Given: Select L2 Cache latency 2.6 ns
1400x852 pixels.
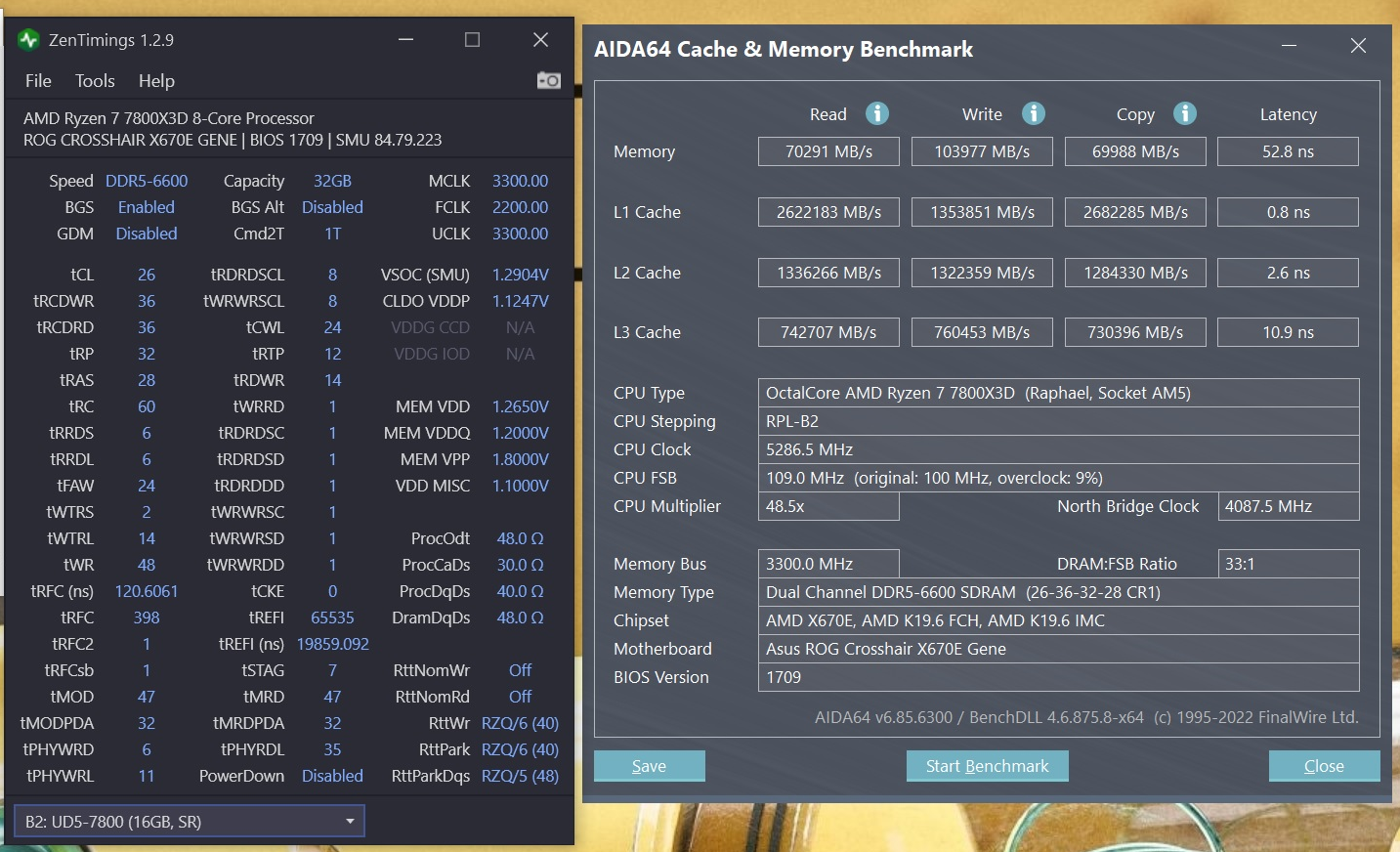Looking at the screenshot, I should pos(1289,273).
